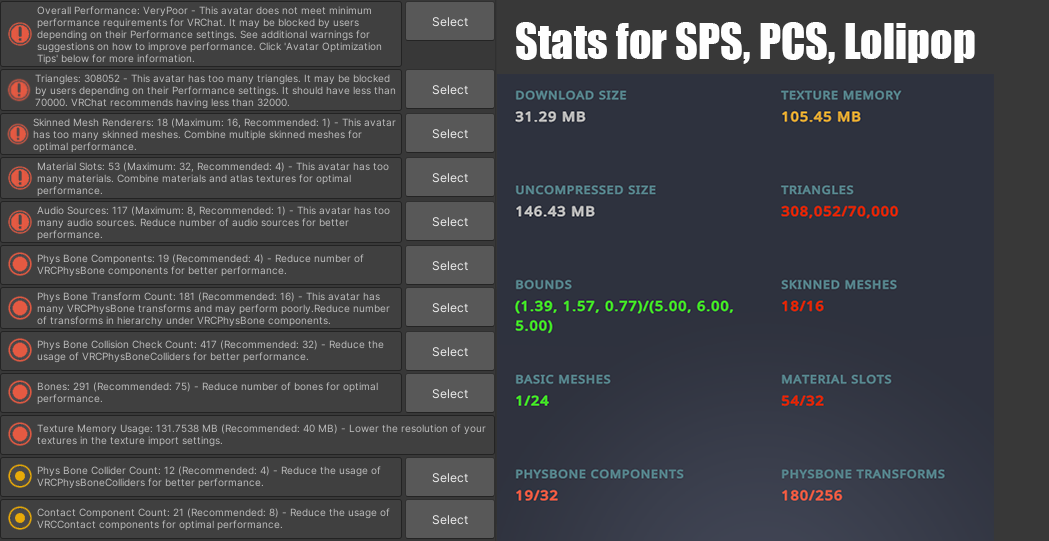Click the Phys Bone Components: 19 message text
This screenshot has height=541, width=1049.
pyautogui.click(x=200, y=265)
